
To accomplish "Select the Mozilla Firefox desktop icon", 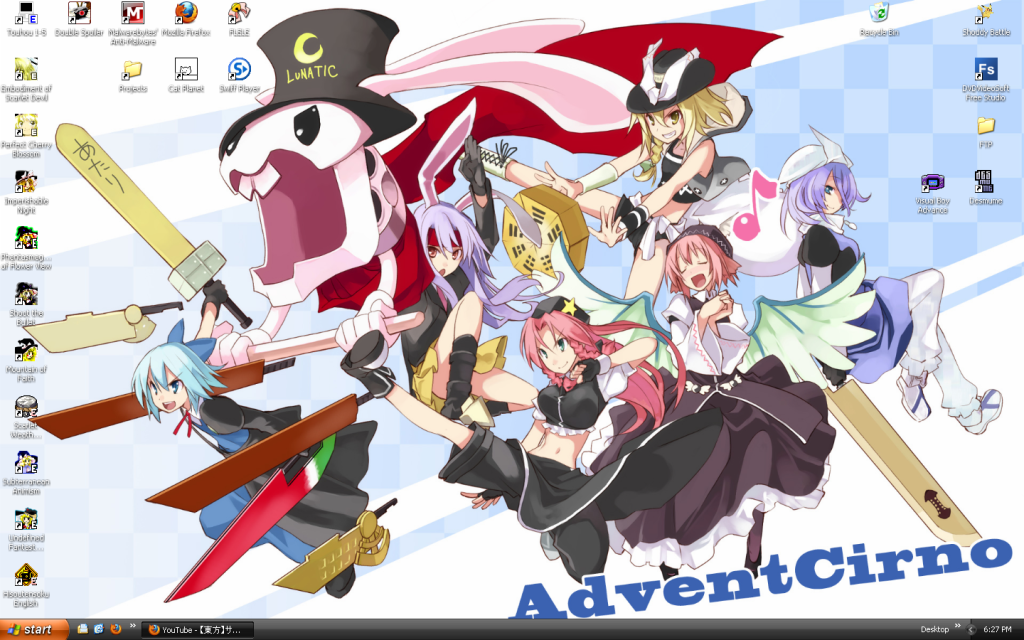I will click(186, 19).
